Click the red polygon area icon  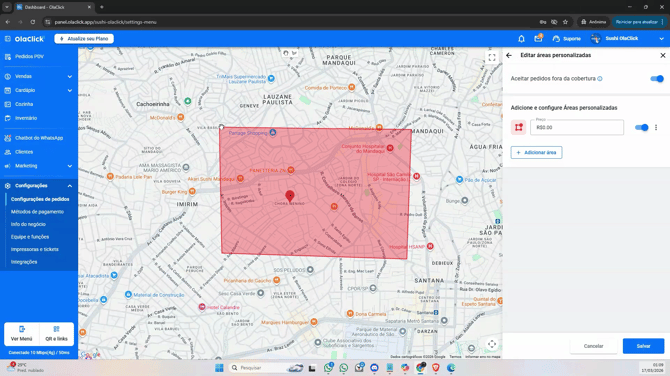518,127
